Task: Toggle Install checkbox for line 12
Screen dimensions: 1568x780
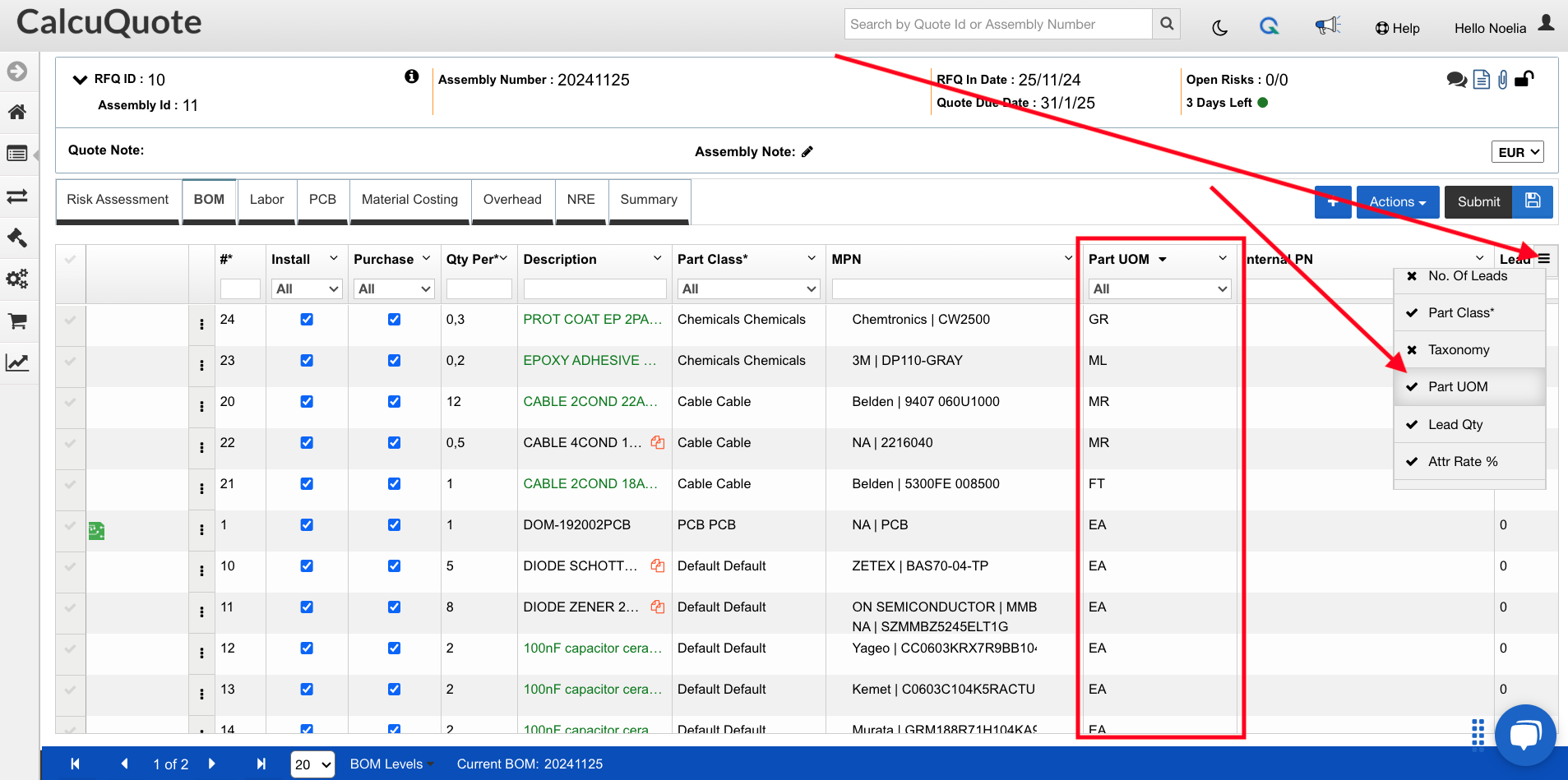Action: (x=307, y=648)
